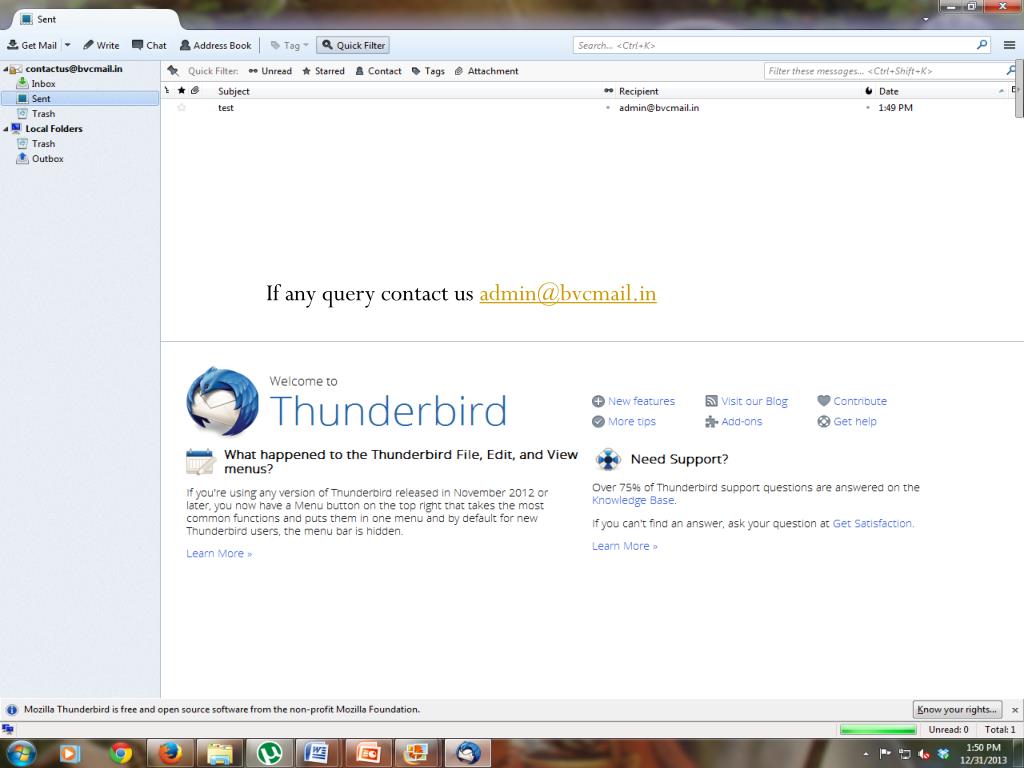Click Learn More under menus article
The width and height of the screenshot is (1024, 768).
point(219,553)
